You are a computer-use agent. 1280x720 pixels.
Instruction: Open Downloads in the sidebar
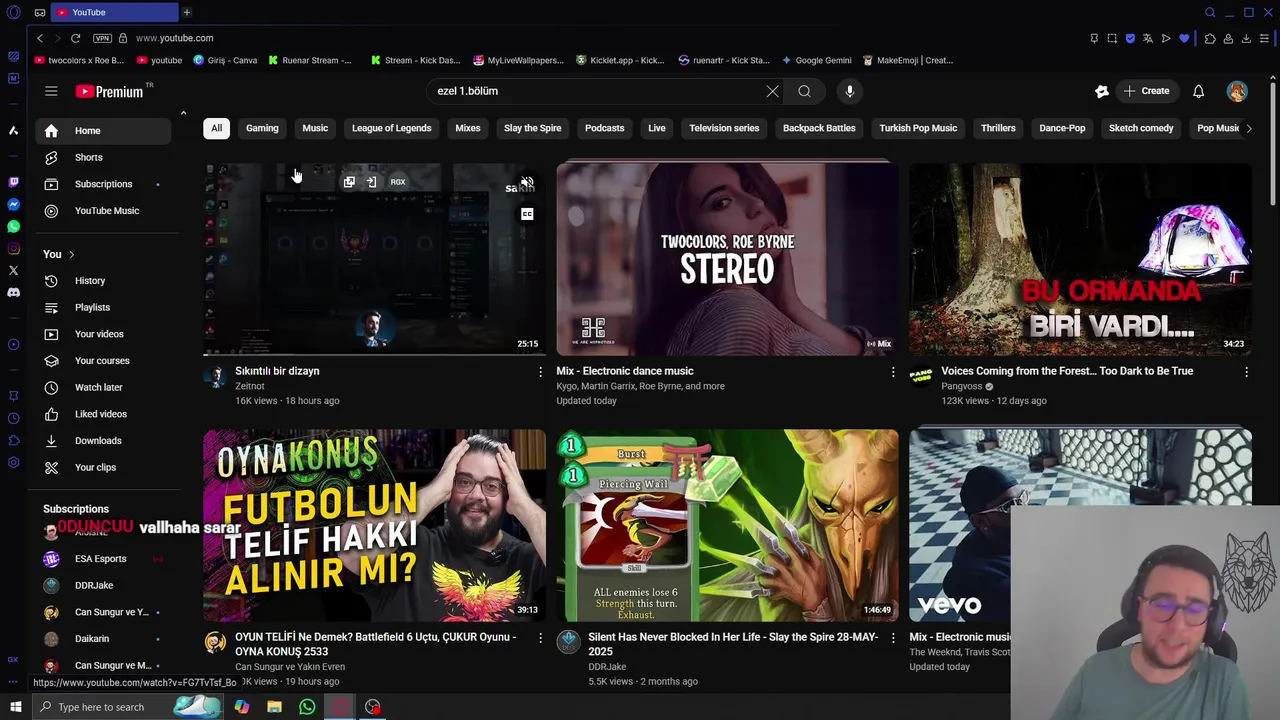[103, 441]
